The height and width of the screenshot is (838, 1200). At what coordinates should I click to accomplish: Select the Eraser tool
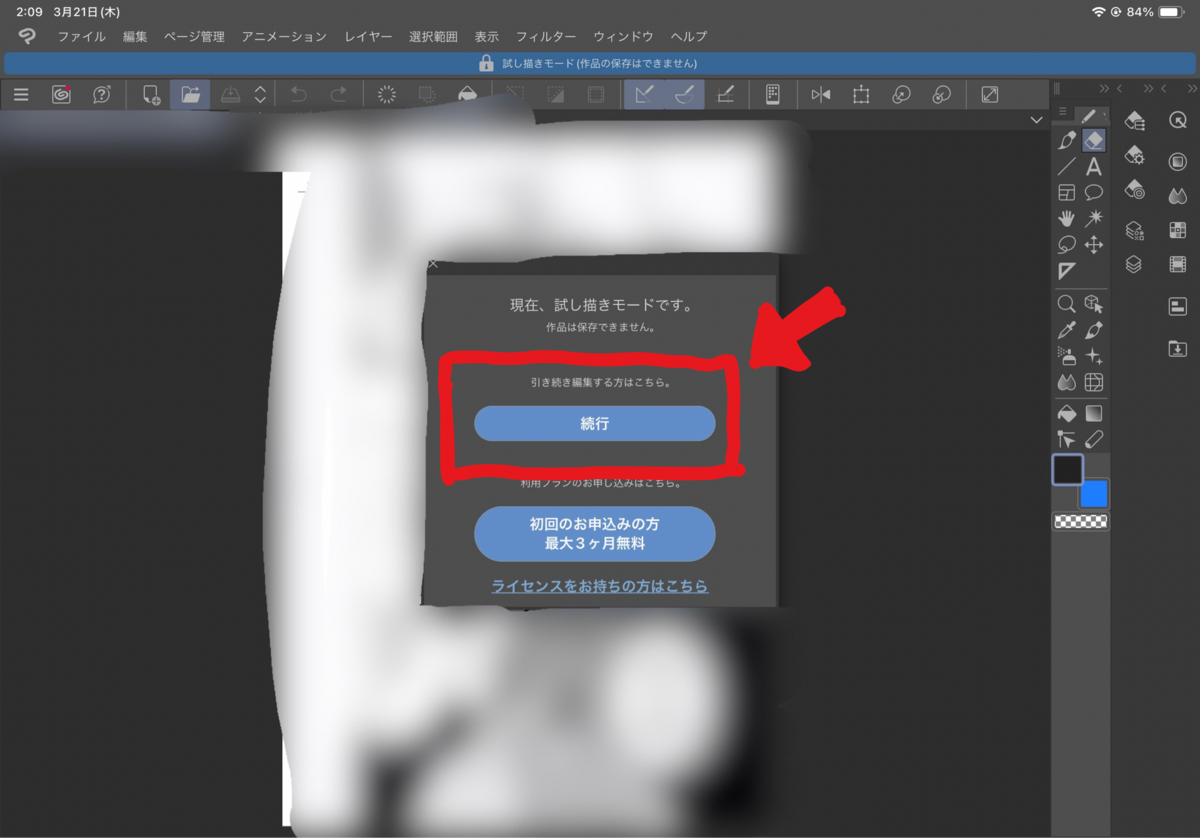tap(1094, 140)
